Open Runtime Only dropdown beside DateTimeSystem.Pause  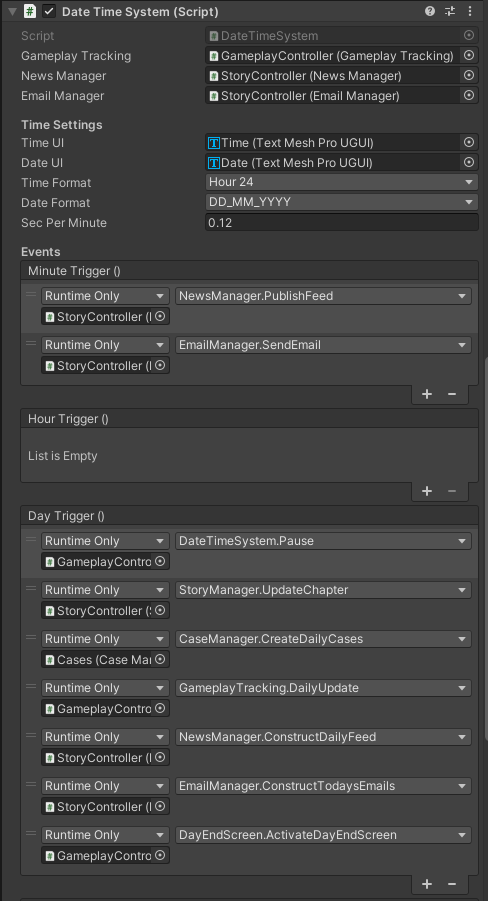tap(105, 541)
